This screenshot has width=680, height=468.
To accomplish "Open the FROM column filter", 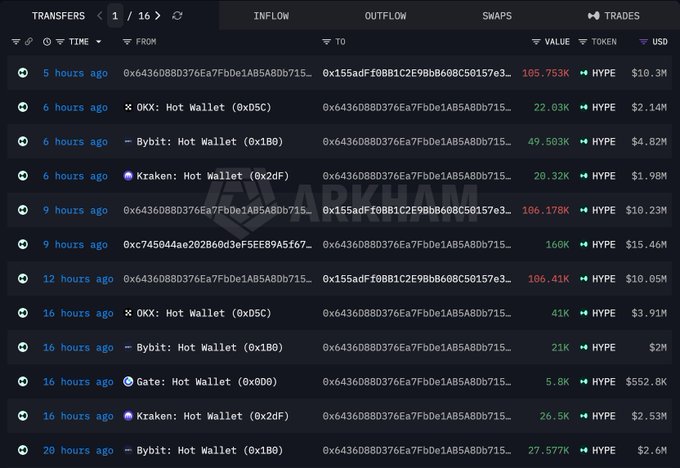I will tap(127, 42).
